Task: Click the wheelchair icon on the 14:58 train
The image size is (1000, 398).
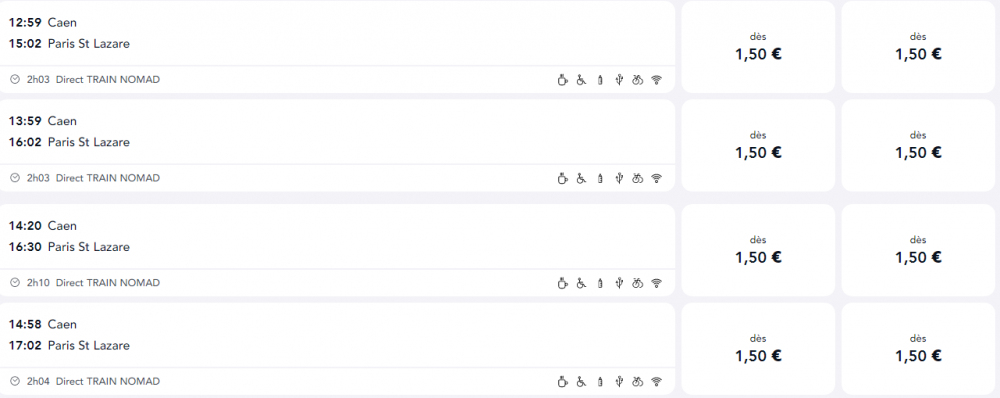Action: [x=581, y=381]
